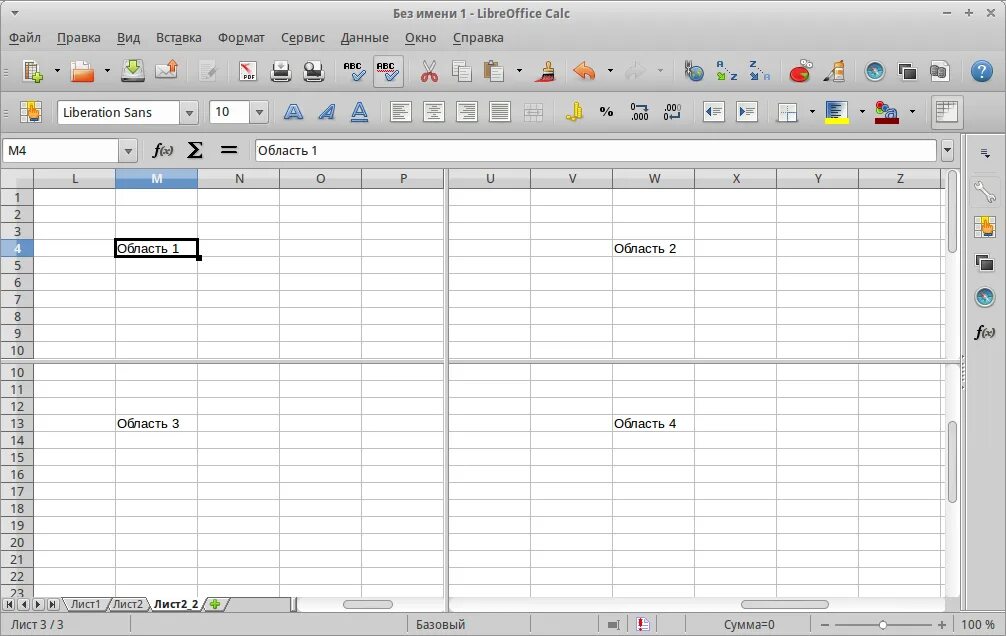Cut selection with the scissors icon

tap(429, 71)
